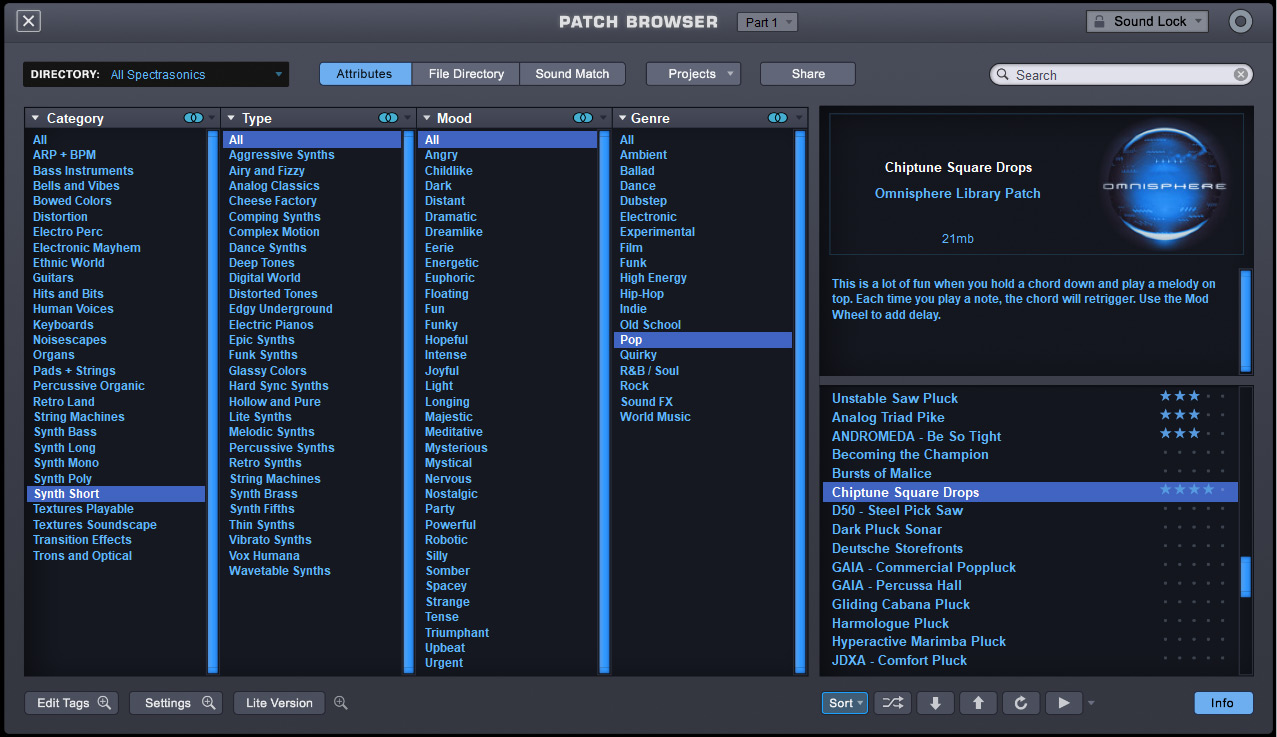Select ARP + BPM category
The image size is (1277, 737).
(x=64, y=155)
